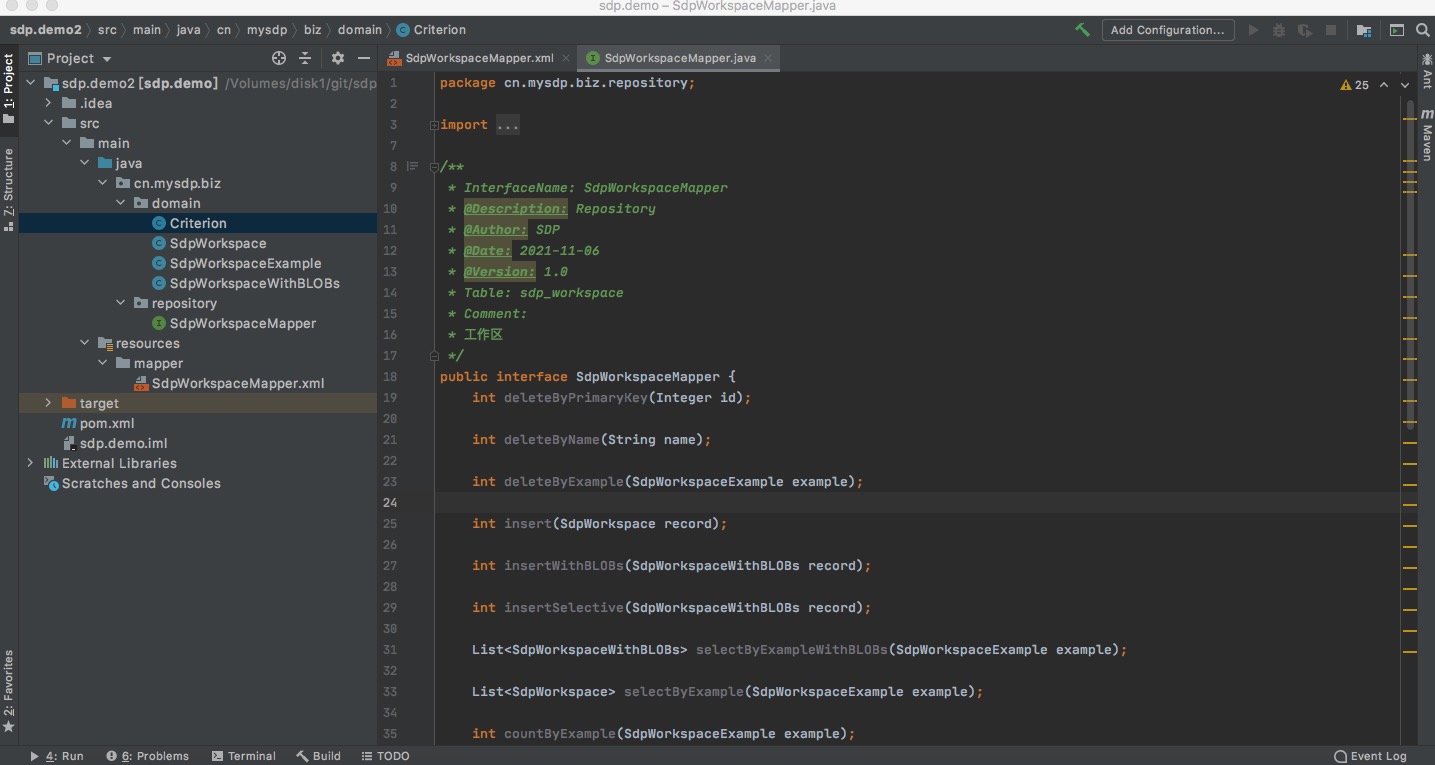Screen dimensions: 1435x765
Task: Toggle the 1: Project tool window strip button
Action: (9, 88)
